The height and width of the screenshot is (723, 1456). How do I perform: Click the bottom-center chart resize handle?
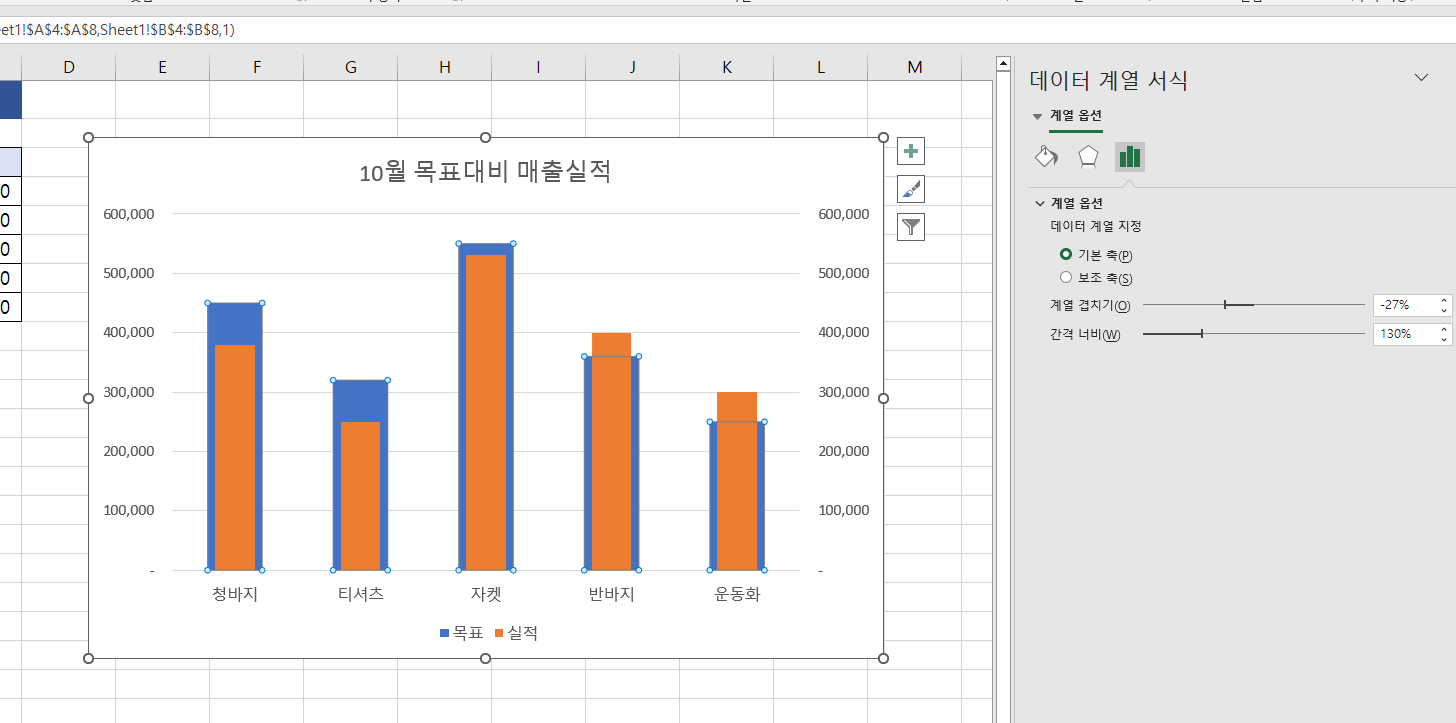pos(486,658)
